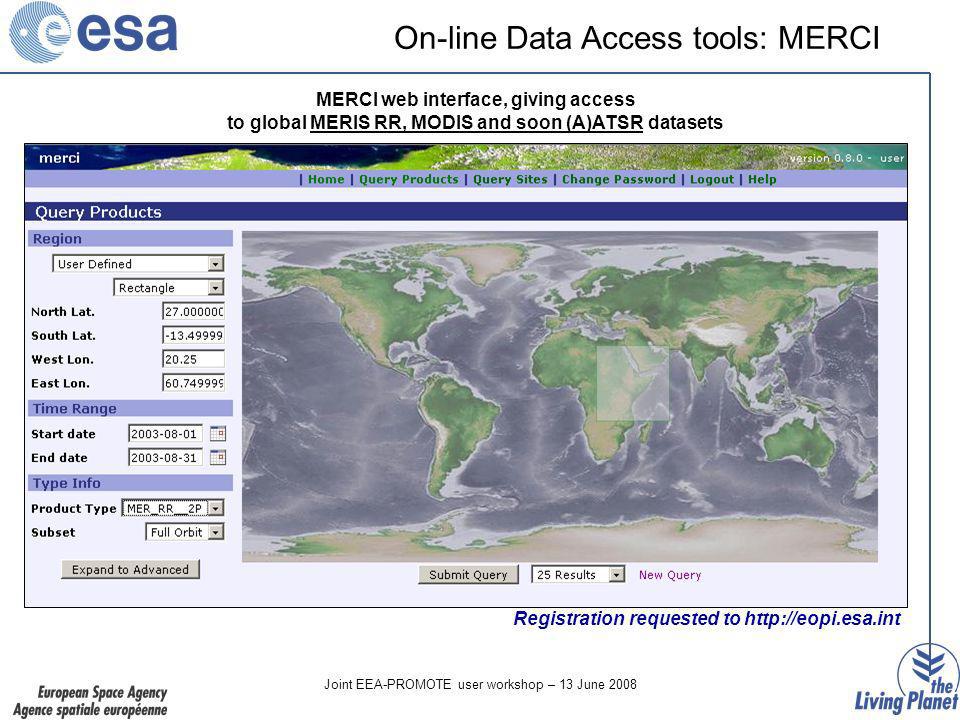This screenshot has width=960, height=720.
Task: Focus the West Lon. input field
Action: [x=193, y=359]
